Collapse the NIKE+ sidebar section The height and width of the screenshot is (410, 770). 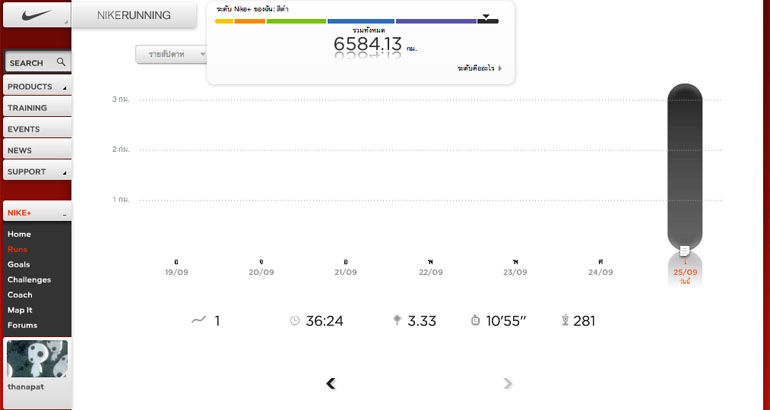click(64, 213)
